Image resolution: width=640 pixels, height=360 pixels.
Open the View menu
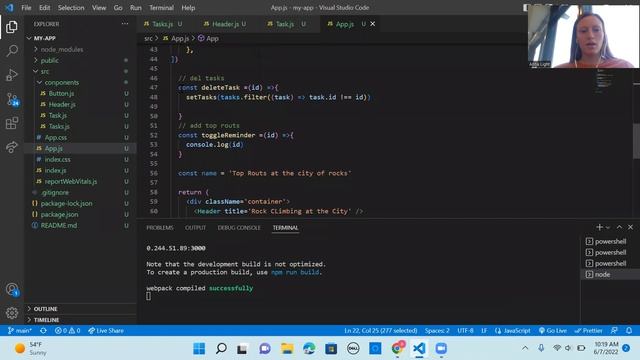tap(99, 8)
